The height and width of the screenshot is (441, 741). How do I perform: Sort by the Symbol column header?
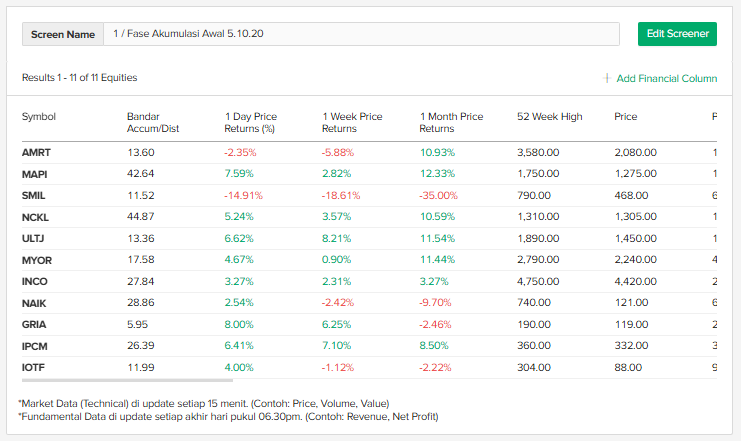(x=39, y=117)
